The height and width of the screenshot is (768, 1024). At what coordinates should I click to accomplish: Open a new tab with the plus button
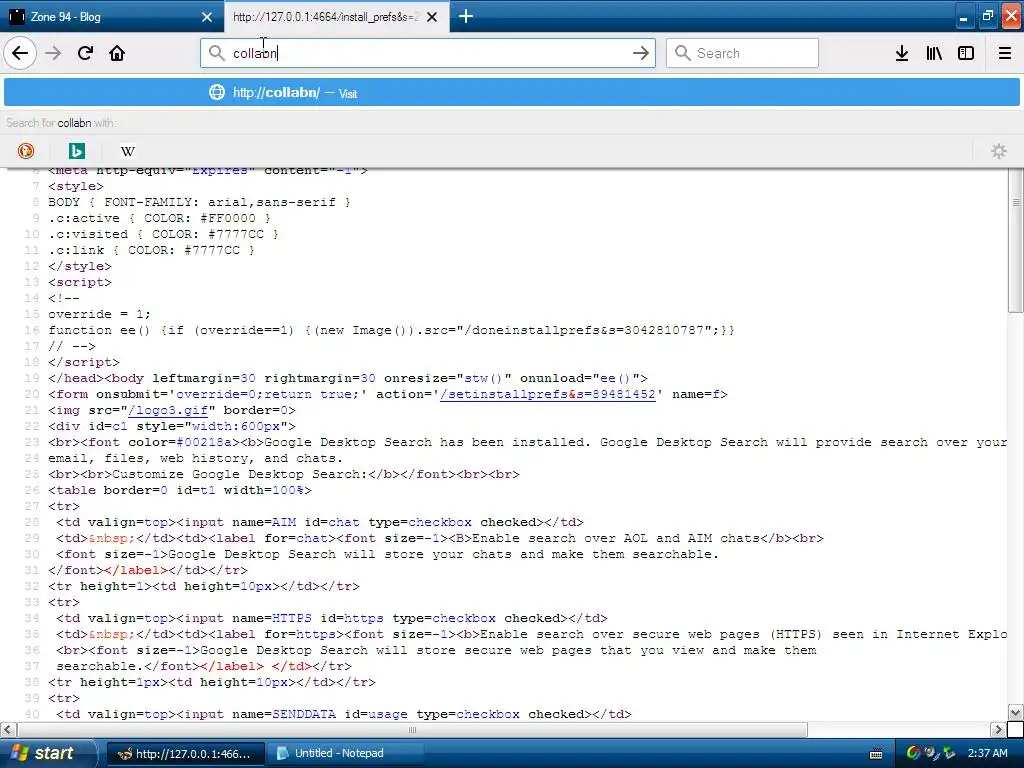(466, 16)
